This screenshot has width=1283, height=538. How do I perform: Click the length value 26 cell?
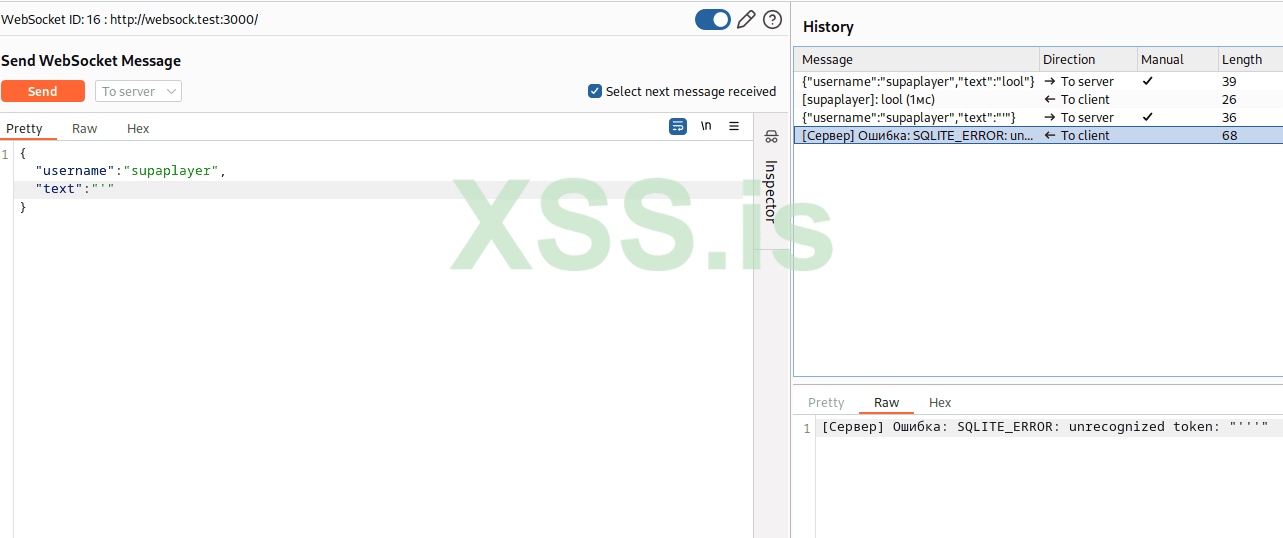pos(1229,99)
